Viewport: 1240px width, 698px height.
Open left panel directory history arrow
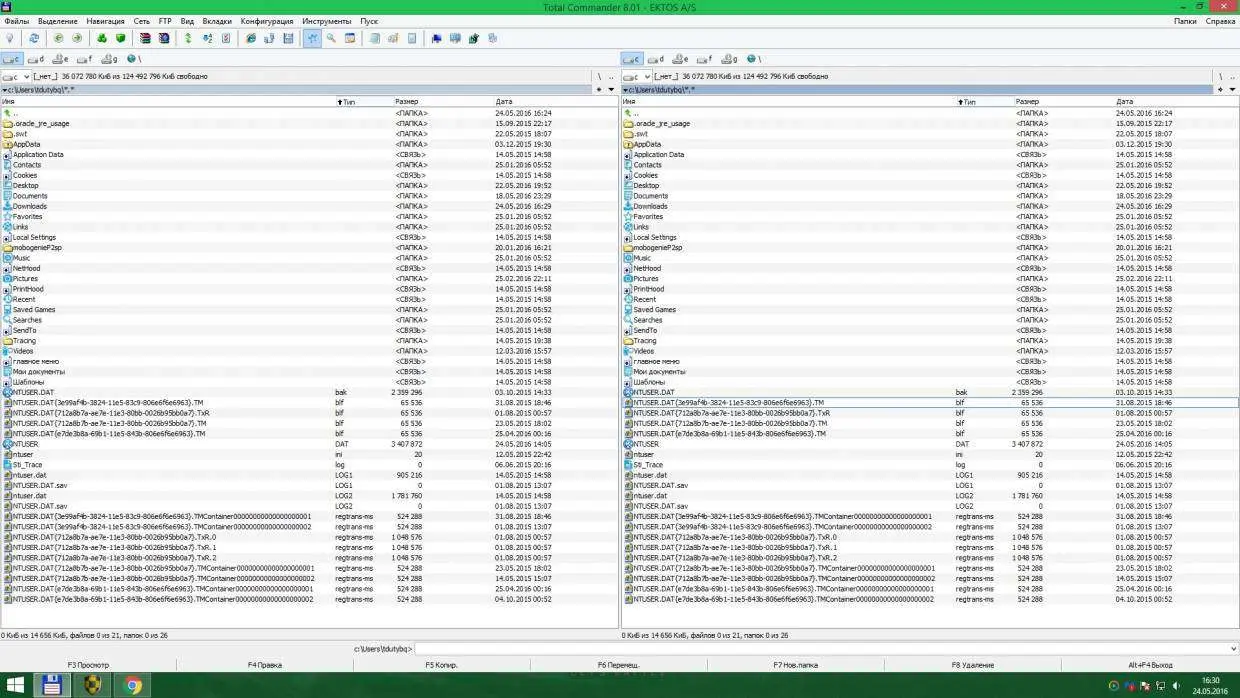point(611,90)
